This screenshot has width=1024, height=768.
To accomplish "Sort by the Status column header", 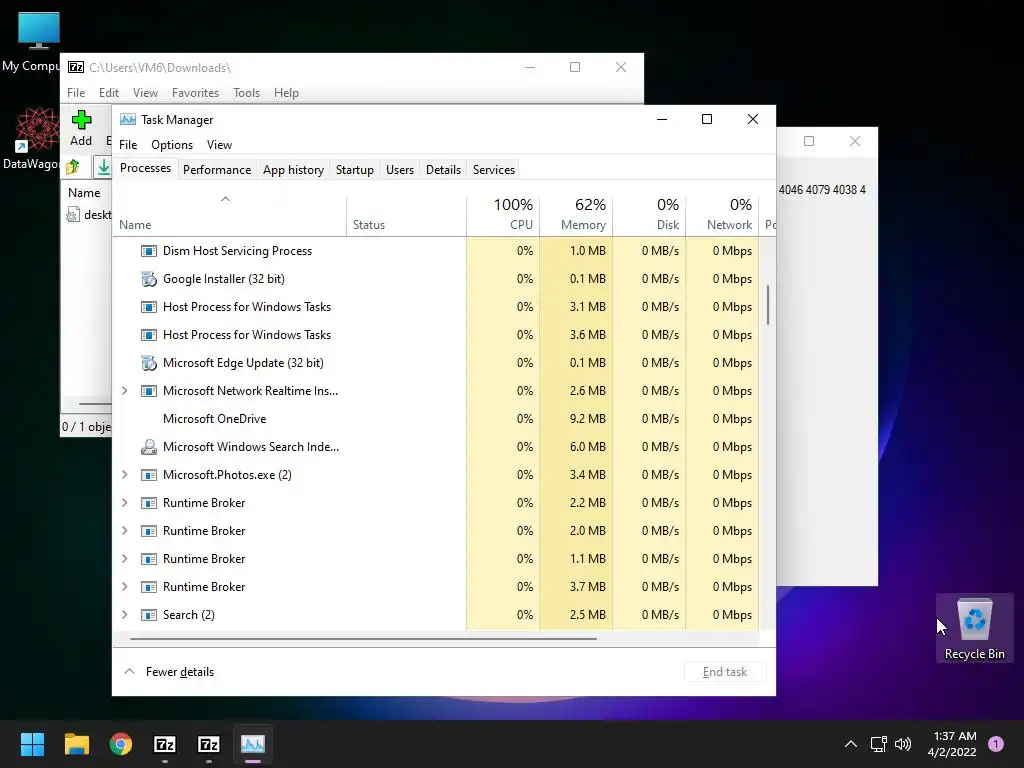I will (406, 215).
